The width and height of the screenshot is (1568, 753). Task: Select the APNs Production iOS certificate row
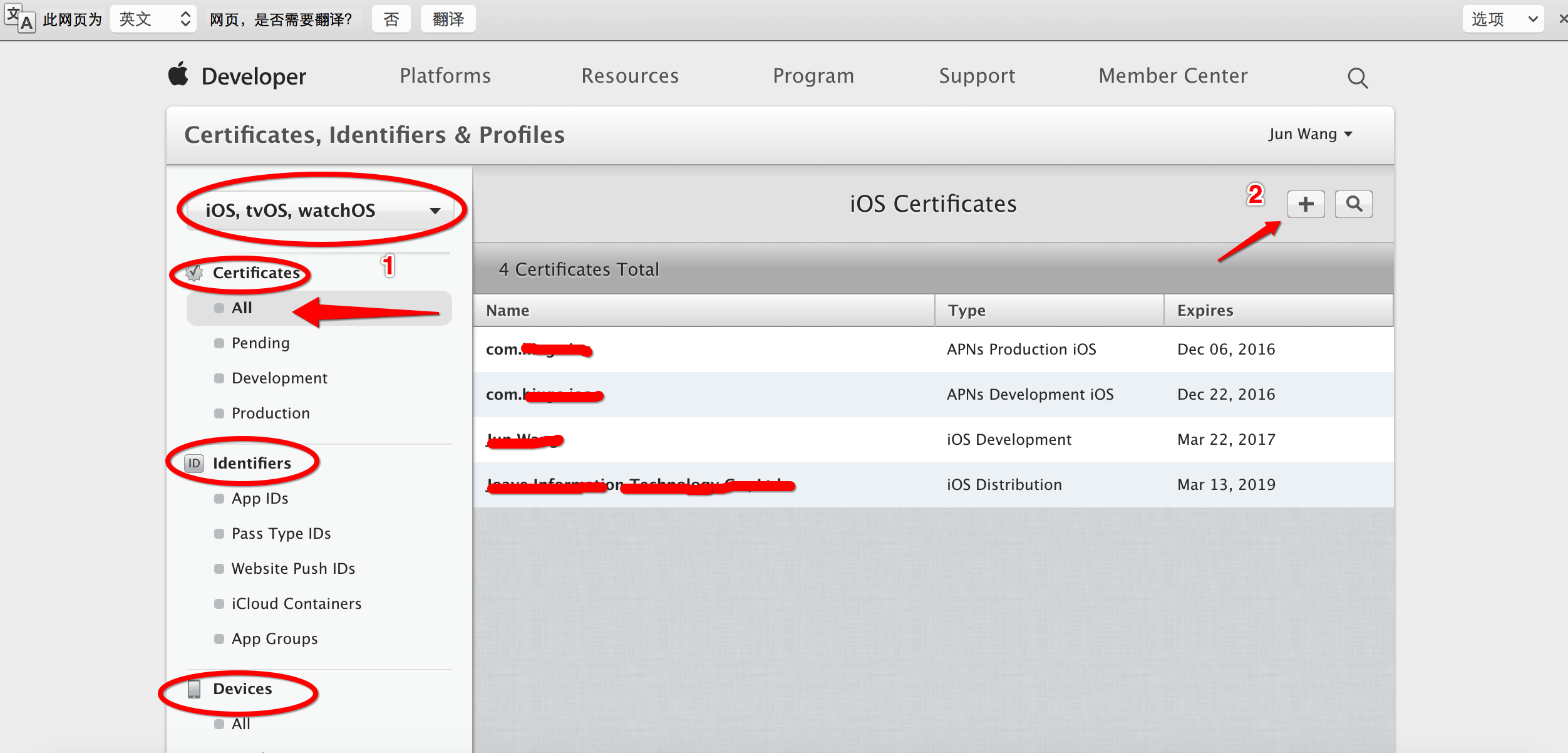click(933, 350)
